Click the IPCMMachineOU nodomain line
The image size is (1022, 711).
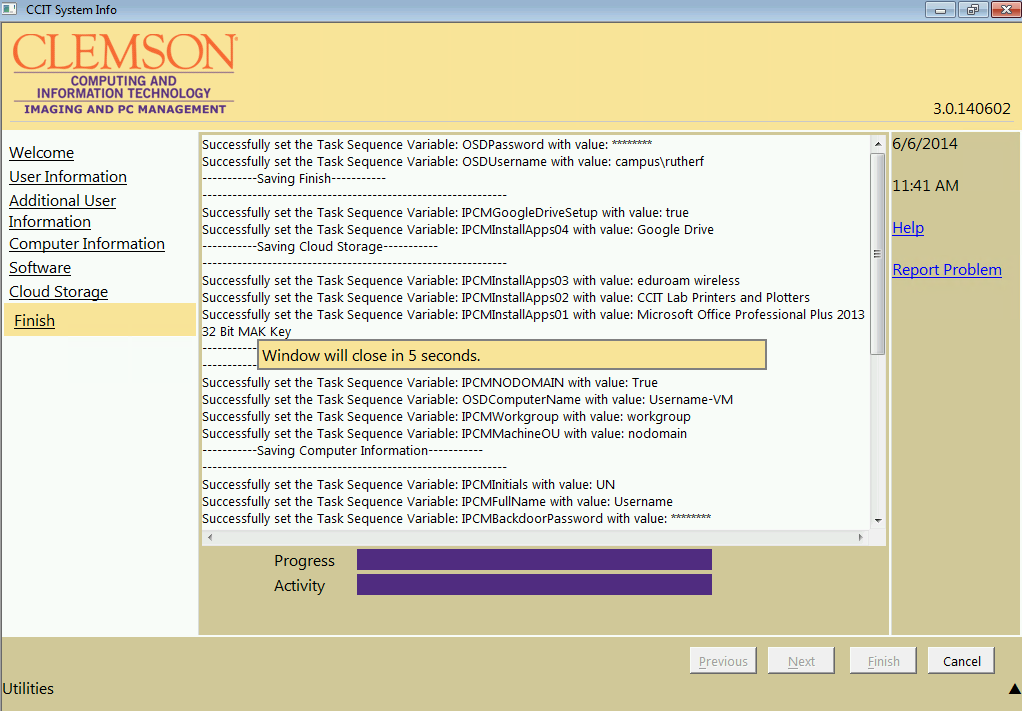point(444,433)
